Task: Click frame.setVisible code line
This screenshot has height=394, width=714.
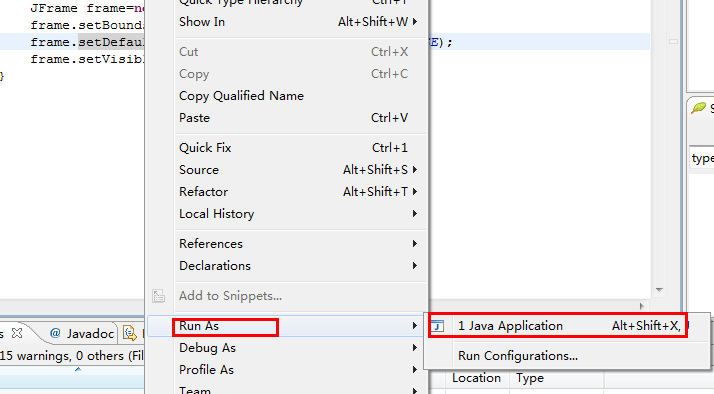Action: (87, 59)
